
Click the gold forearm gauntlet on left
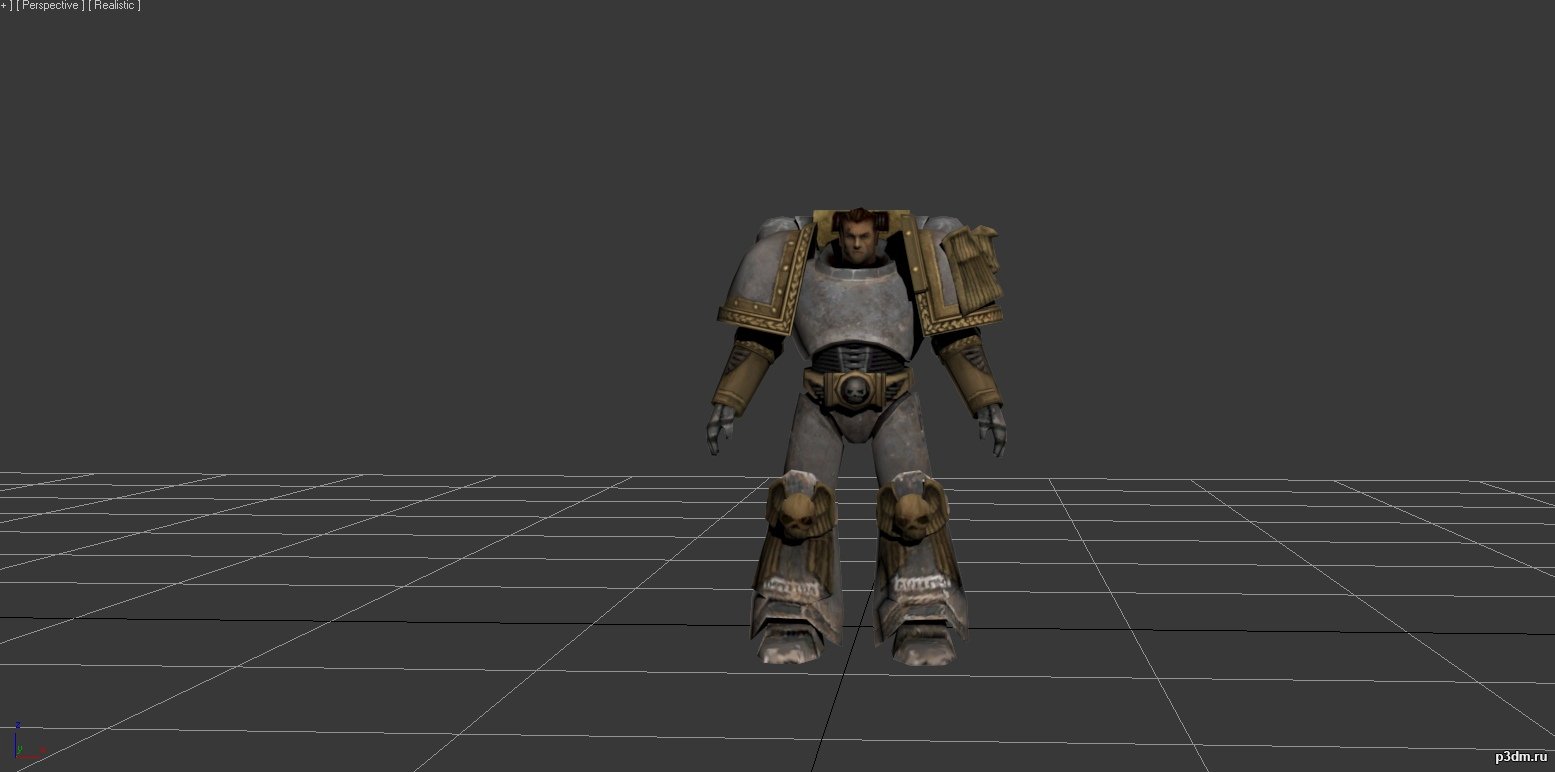click(x=738, y=375)
